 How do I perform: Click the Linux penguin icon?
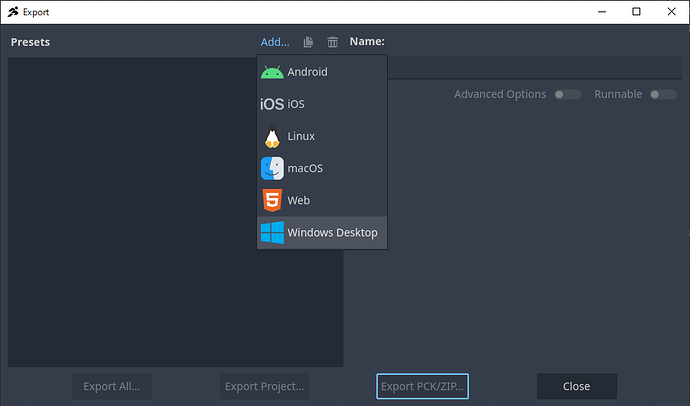coord(272,136)
